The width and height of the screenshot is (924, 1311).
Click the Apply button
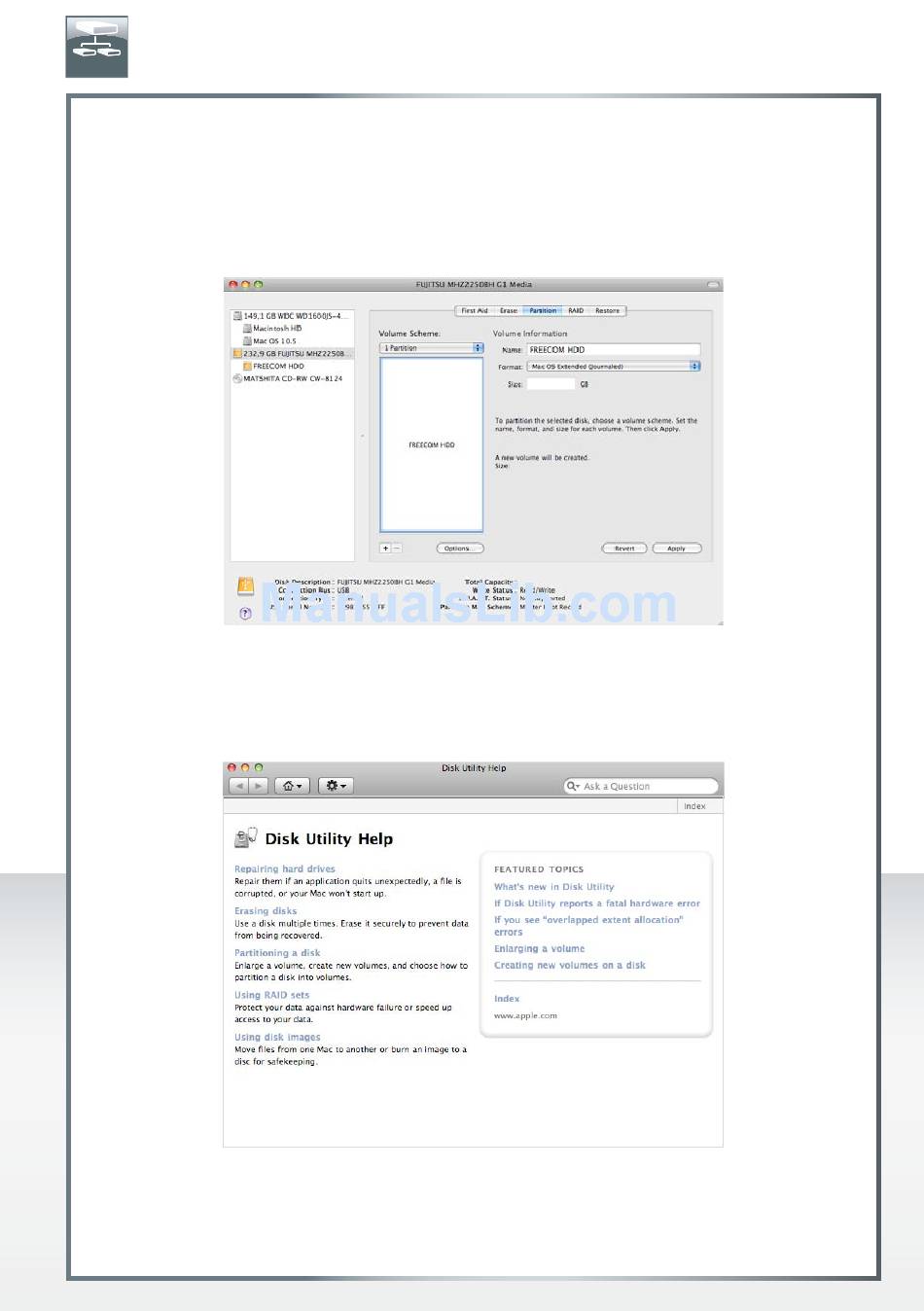click(677, 549)
